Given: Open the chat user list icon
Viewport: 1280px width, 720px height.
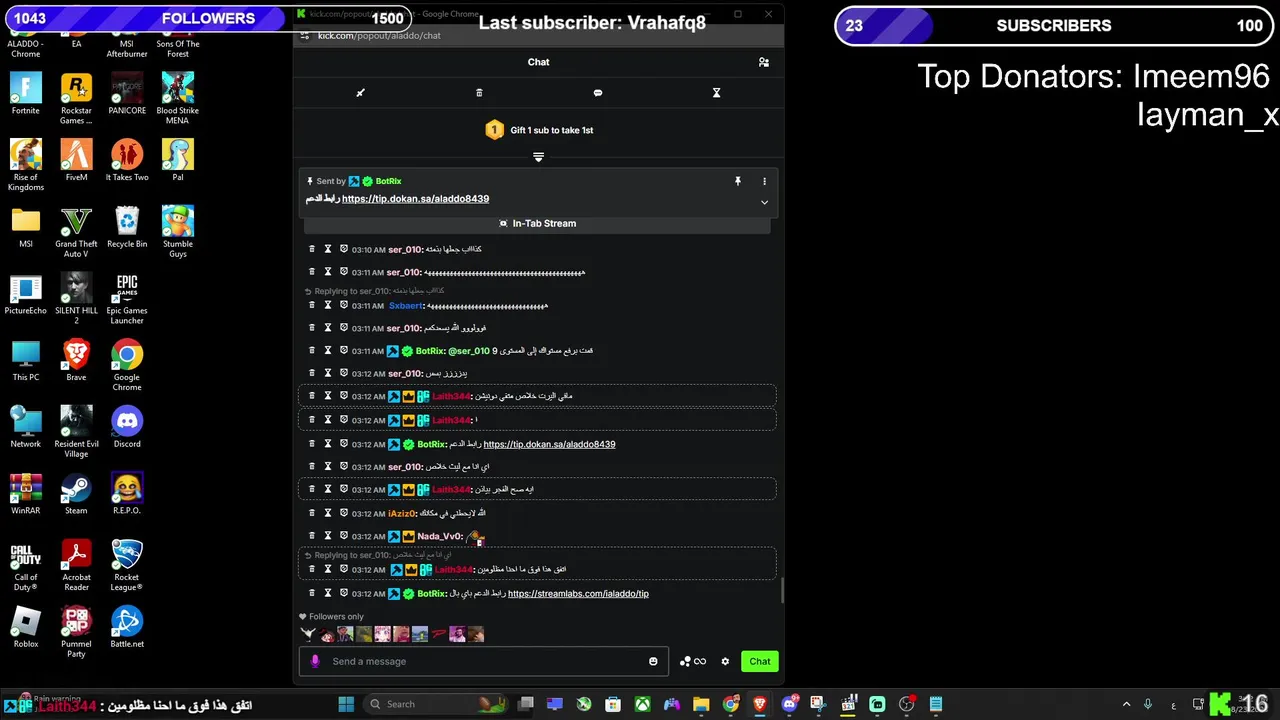Looking at the screenshot, I should [764, 62].
